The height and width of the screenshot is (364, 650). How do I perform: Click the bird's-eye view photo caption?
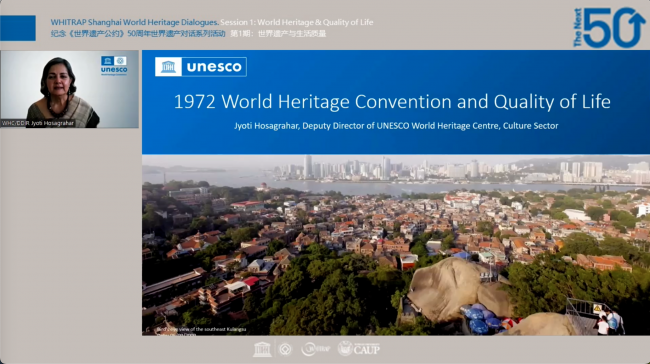(x=201, y=330)
